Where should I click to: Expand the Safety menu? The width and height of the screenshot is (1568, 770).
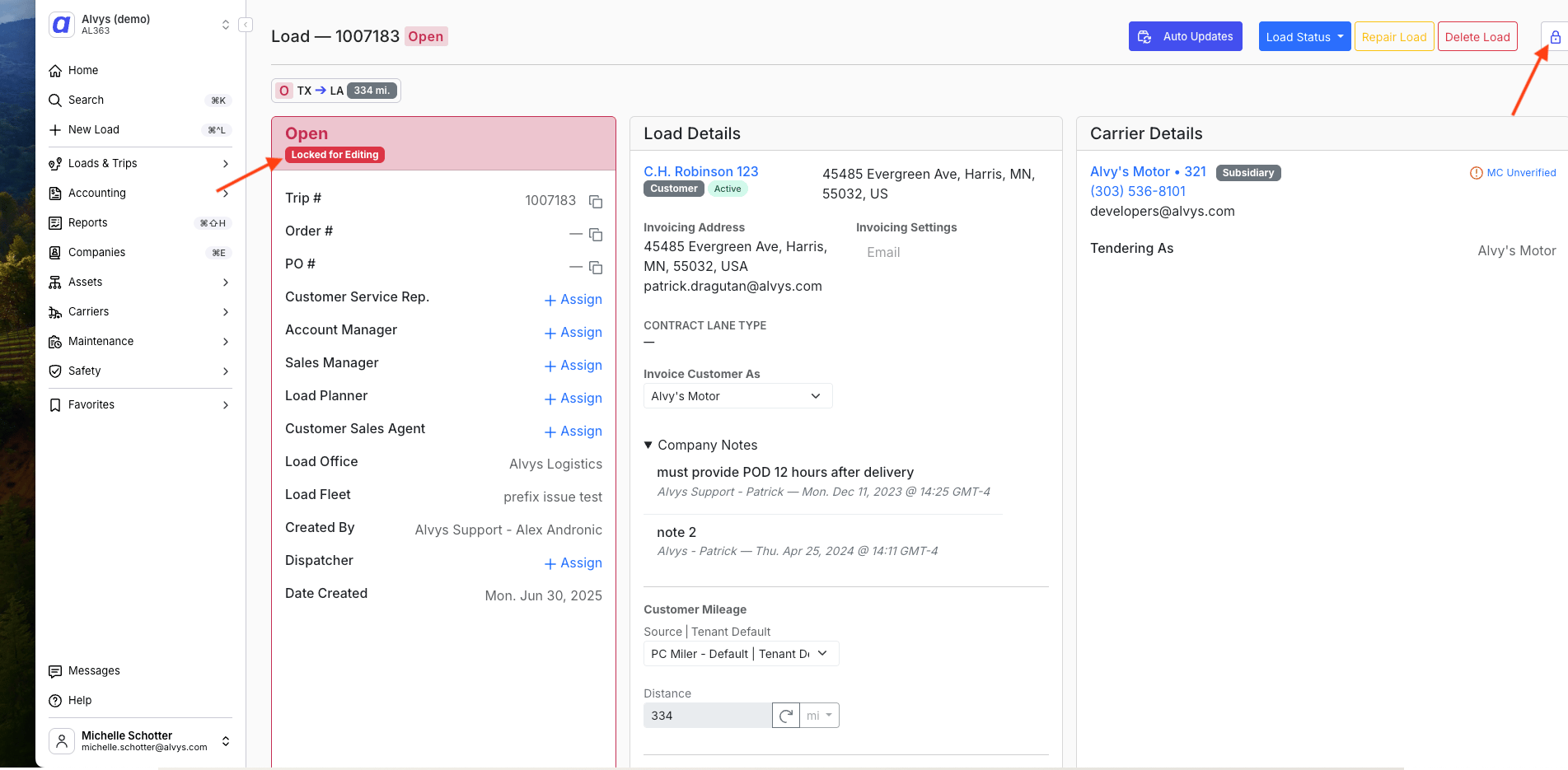140,371
